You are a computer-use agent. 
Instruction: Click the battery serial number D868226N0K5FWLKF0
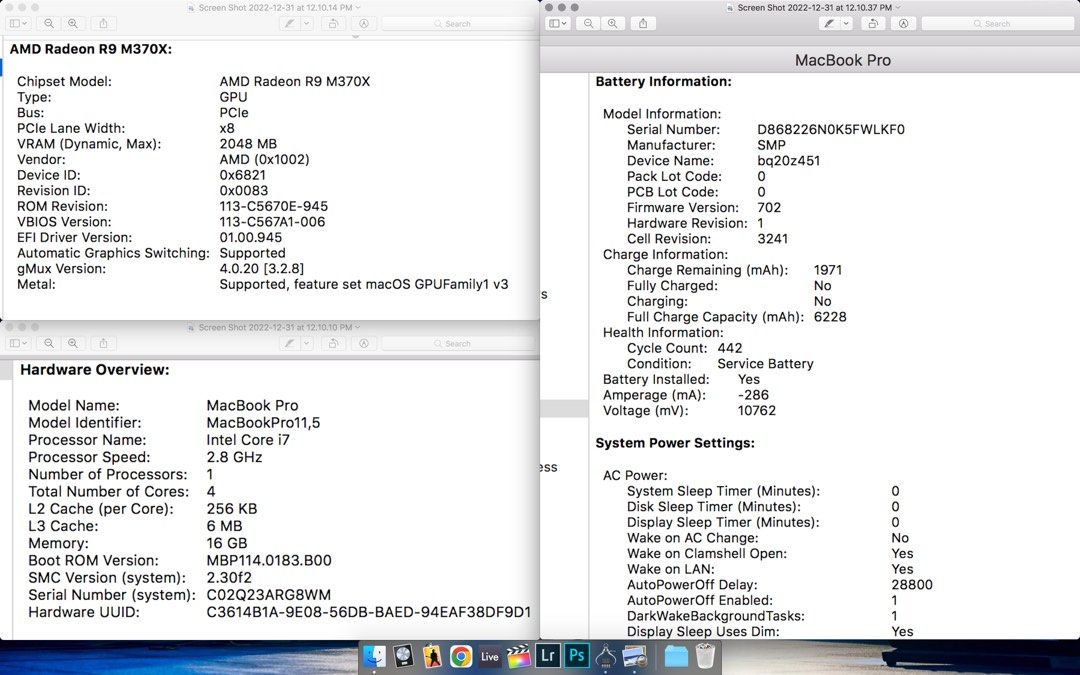[x=831, y=129]
